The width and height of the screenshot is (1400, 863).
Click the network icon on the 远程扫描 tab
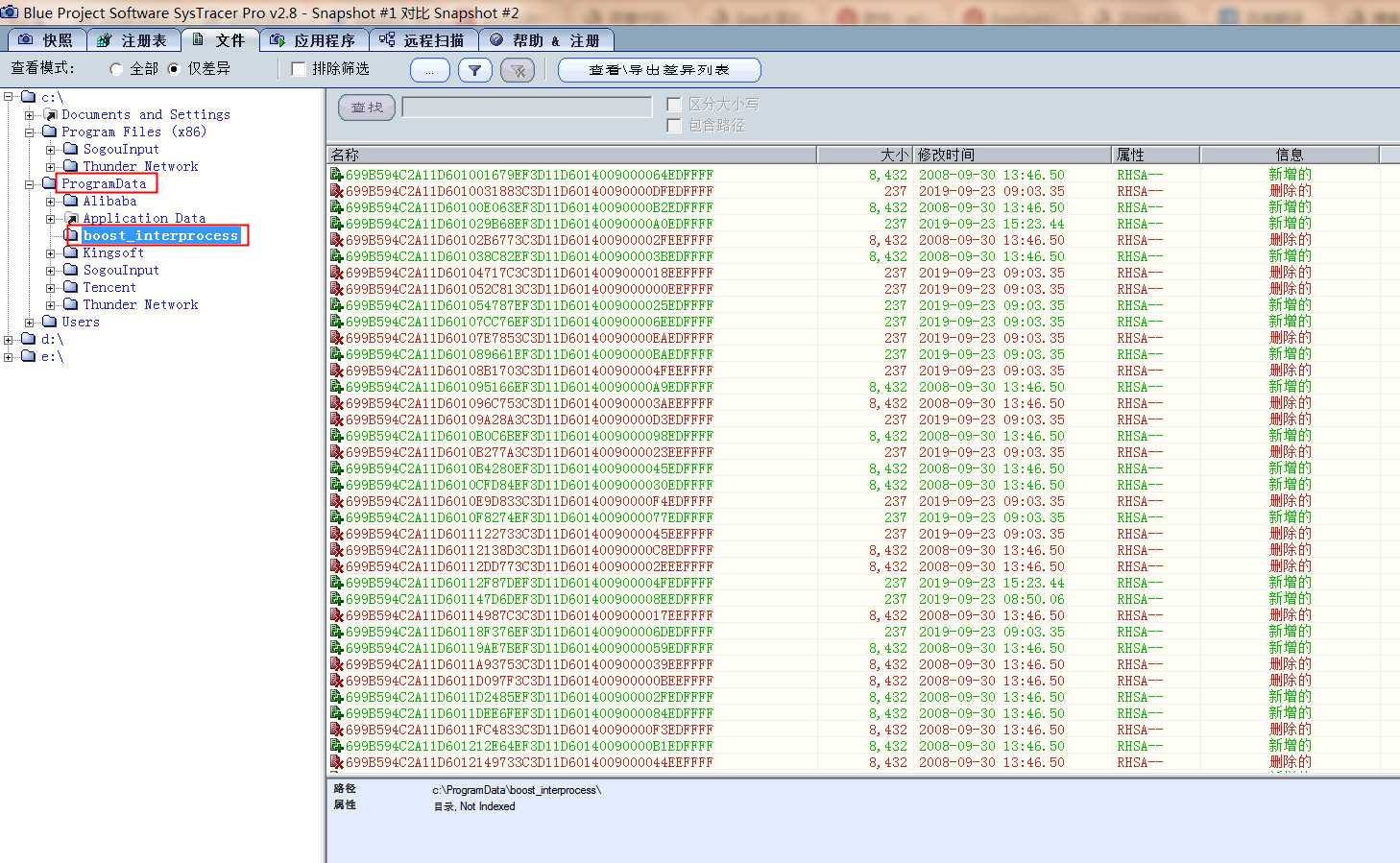[x=387, y=39]
